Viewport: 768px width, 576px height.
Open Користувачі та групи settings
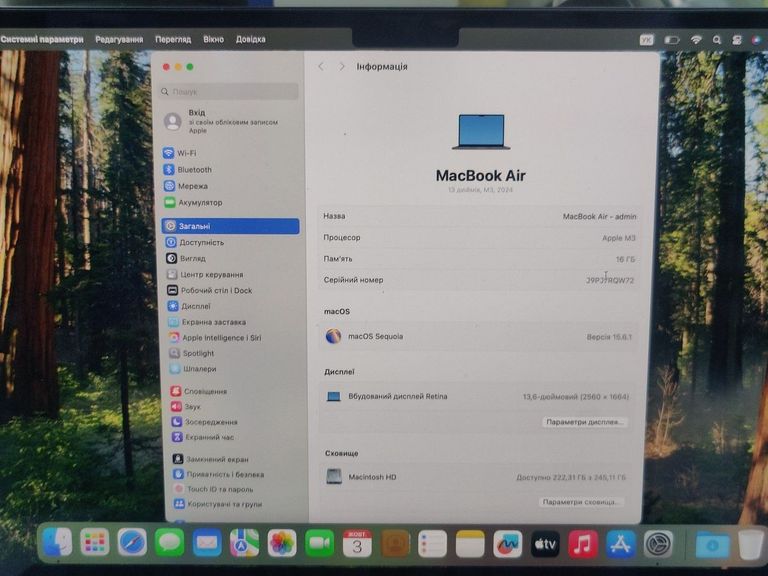(x=218, y=504)
